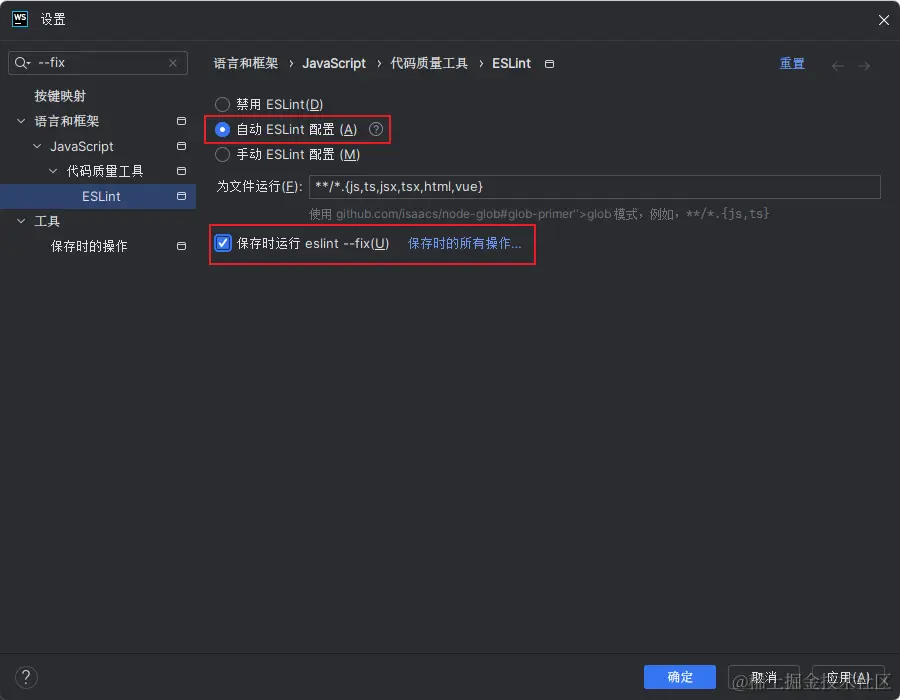Click the search magnifier icon in settings search
Image resolution: width=900 pixels, height=700 pixels.
(x=22, y=63)
